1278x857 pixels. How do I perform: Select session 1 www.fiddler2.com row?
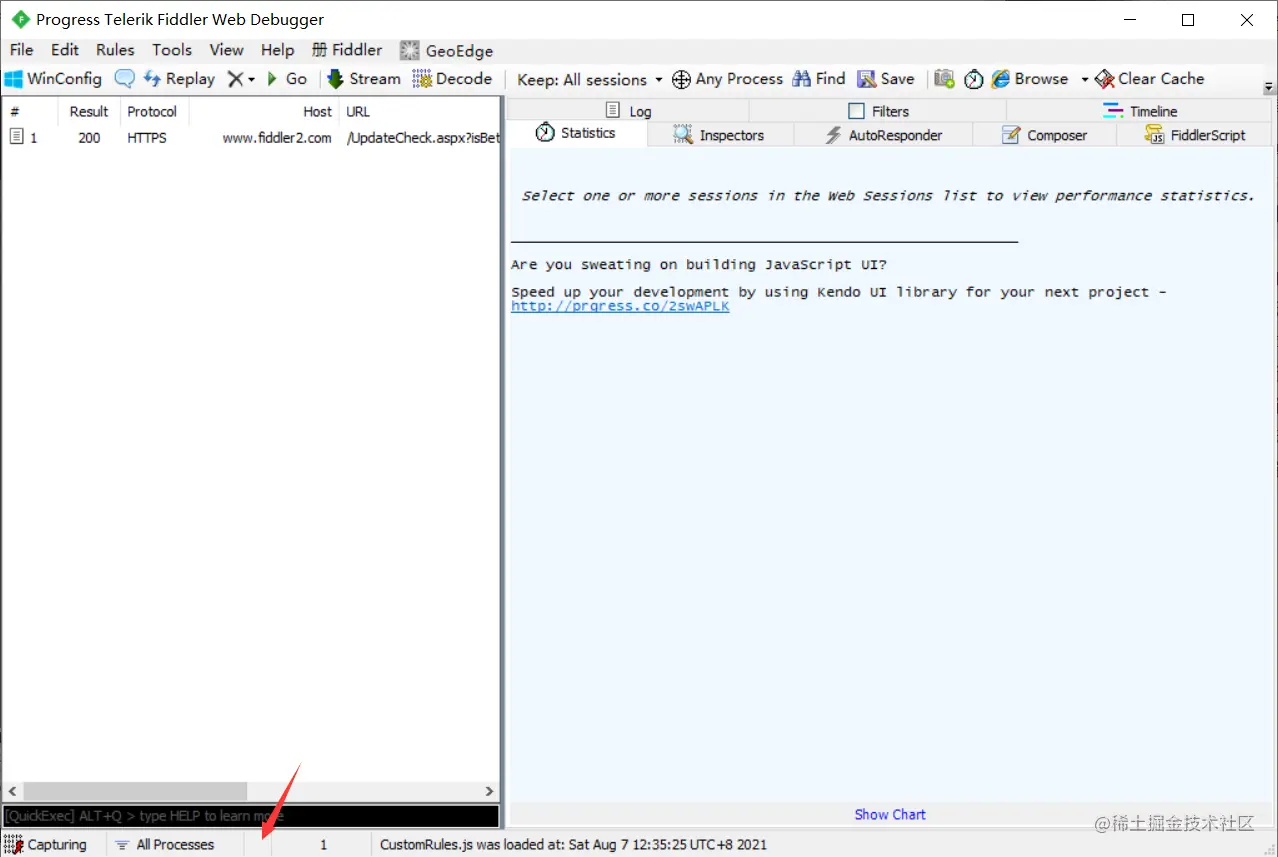[250, 138]
